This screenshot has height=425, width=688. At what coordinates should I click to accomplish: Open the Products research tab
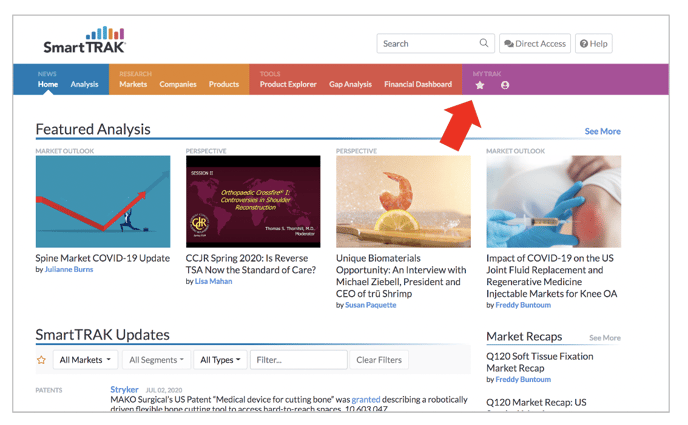point(224,84)
